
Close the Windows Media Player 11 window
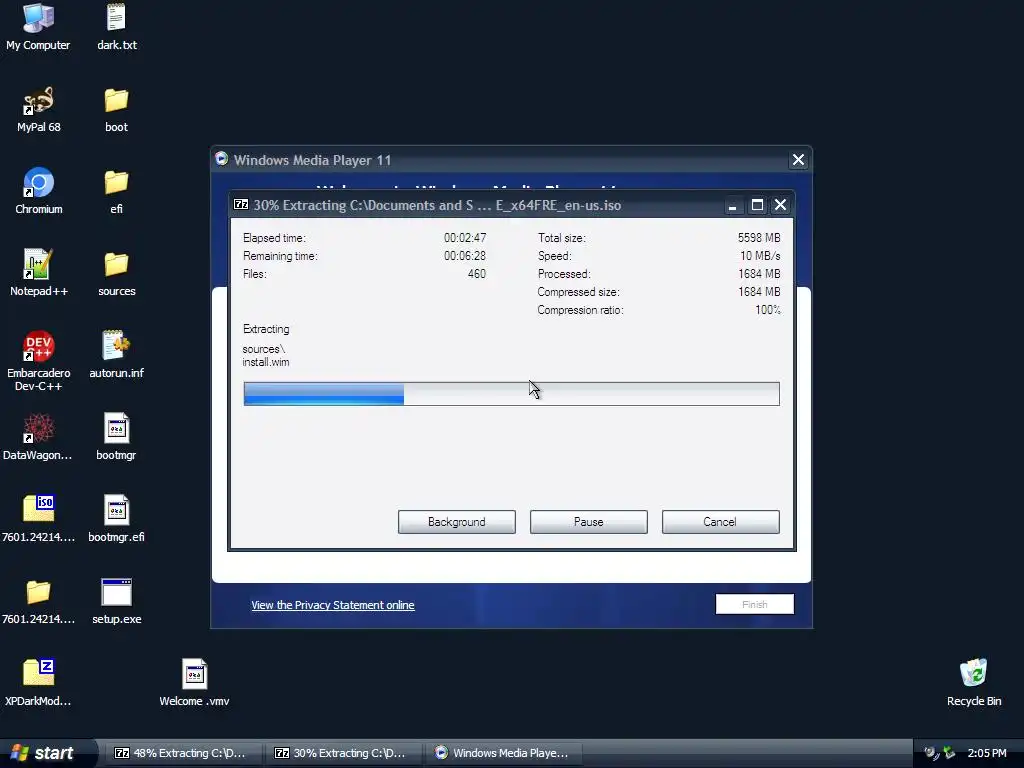tap(798, 160)
